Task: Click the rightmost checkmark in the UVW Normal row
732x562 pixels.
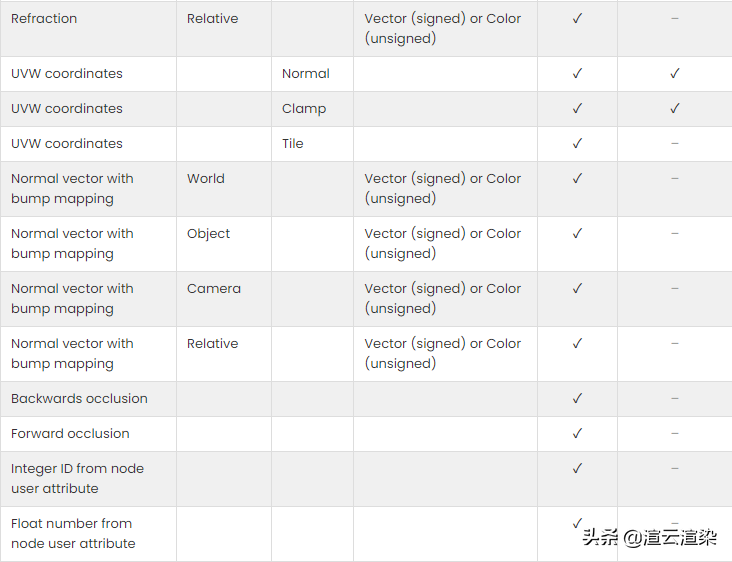Action: (x=675, y=73)
